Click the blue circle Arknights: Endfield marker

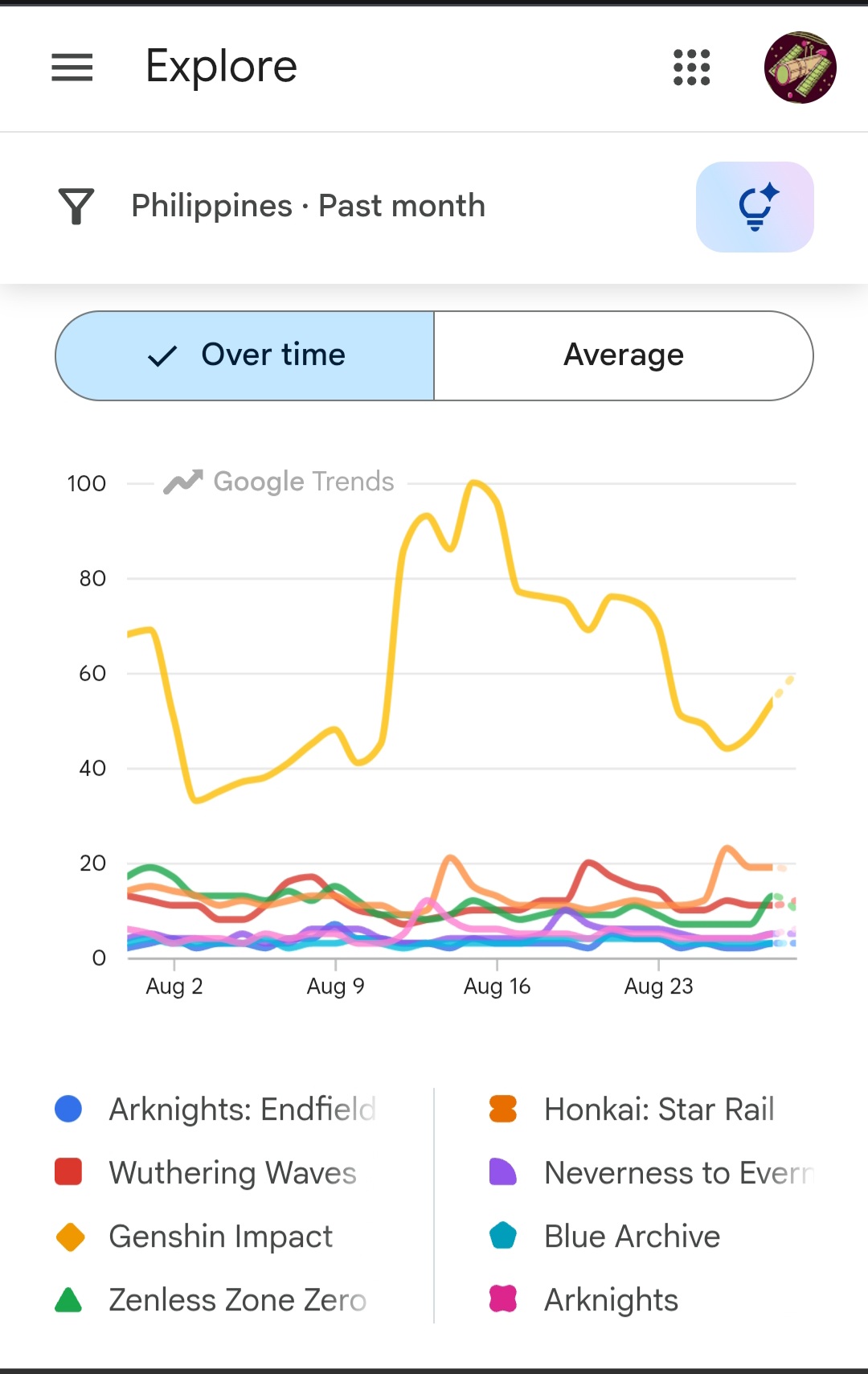[x=68, y=1109]
